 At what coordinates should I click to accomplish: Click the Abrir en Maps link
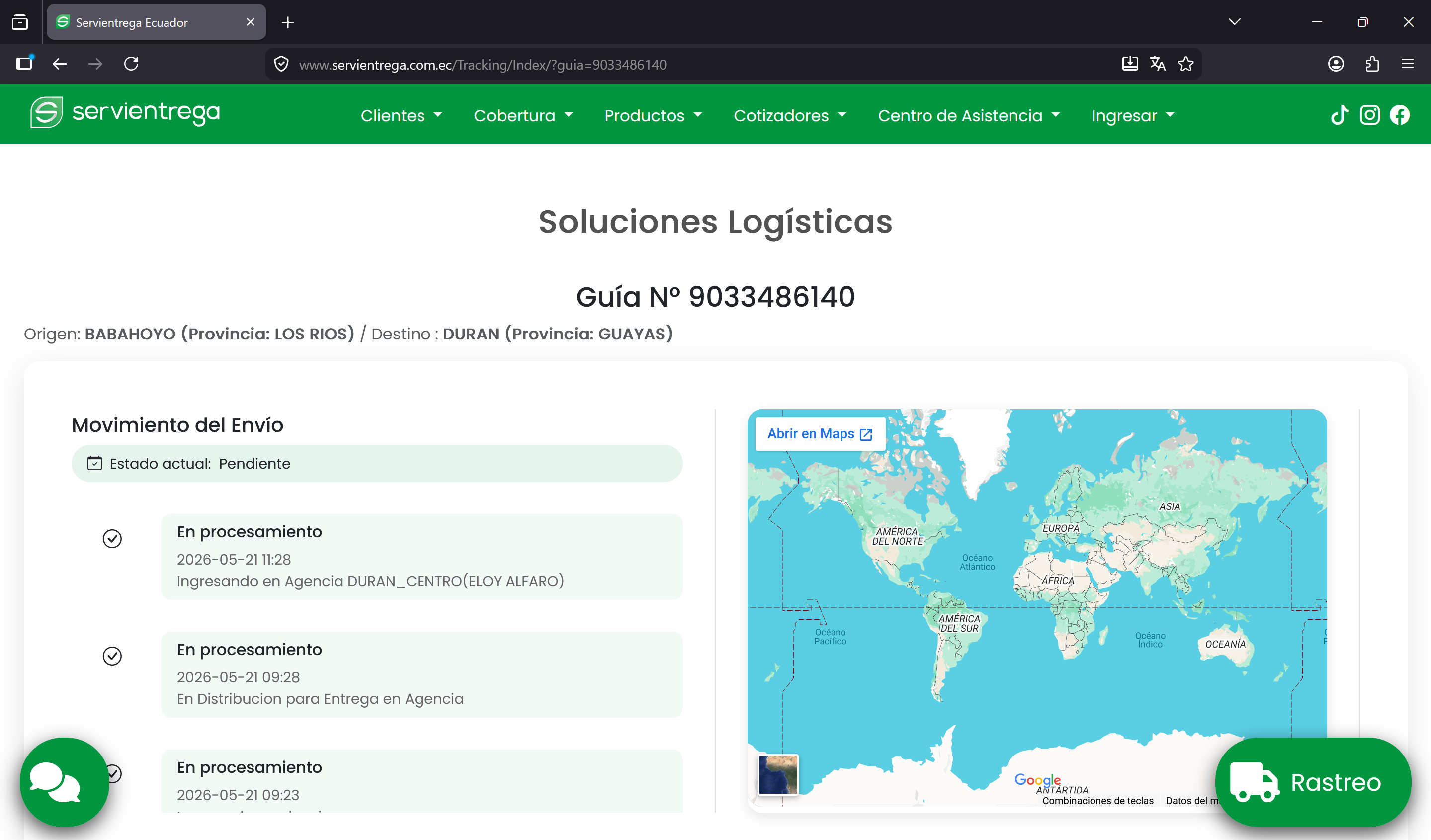pos(820,434)
